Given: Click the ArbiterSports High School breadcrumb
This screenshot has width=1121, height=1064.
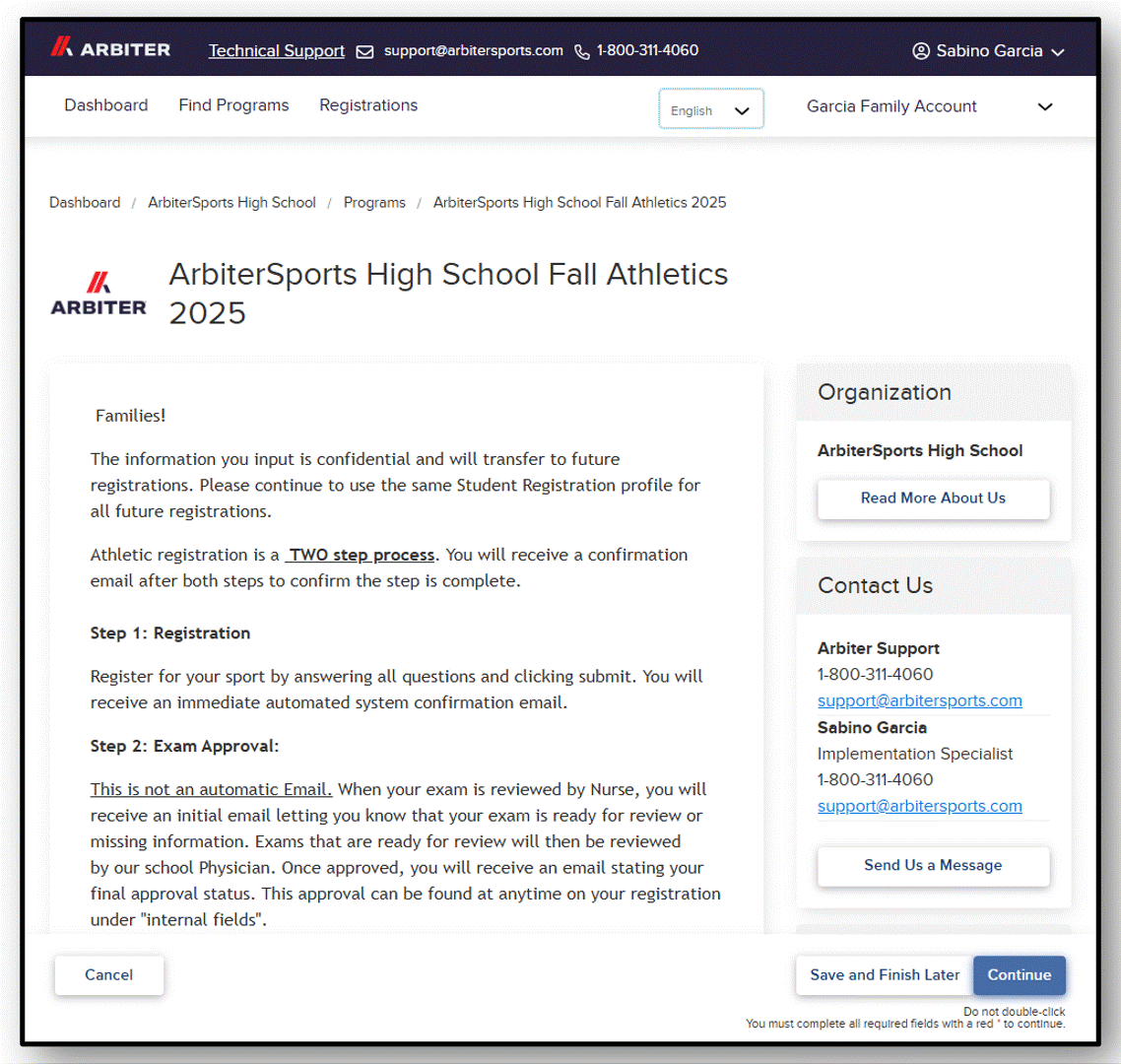Looking at the screenshot, I should 231,202.
